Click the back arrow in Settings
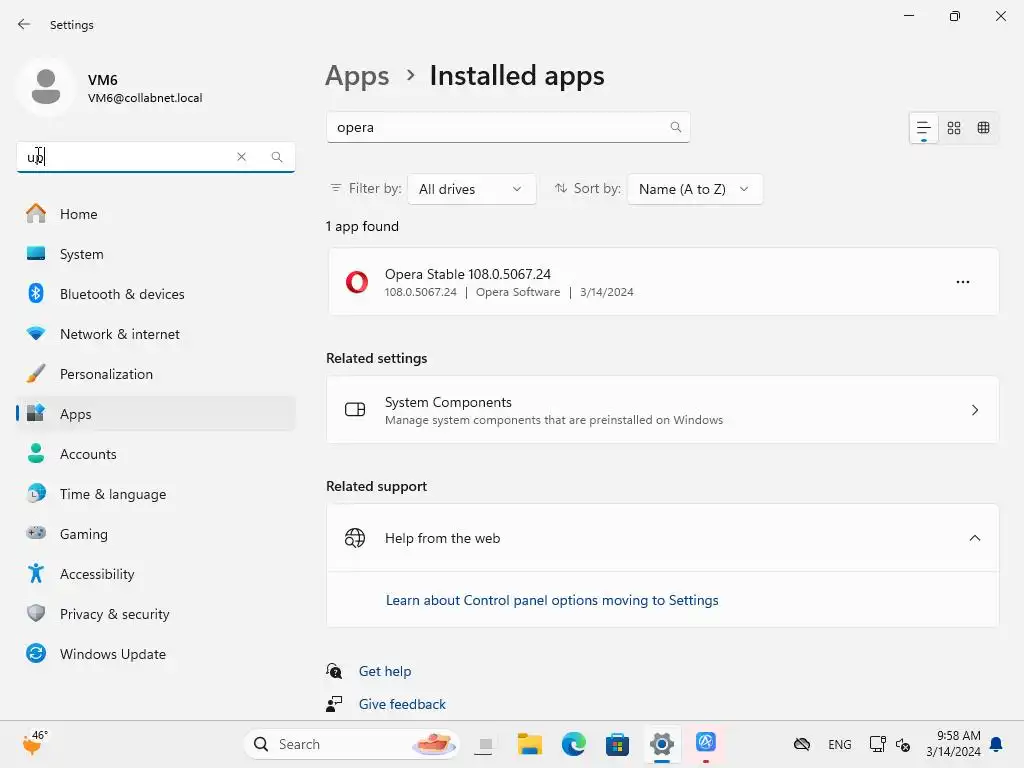Image resolution: width=1024 pixels, height=768 pixels. point(24,25)
